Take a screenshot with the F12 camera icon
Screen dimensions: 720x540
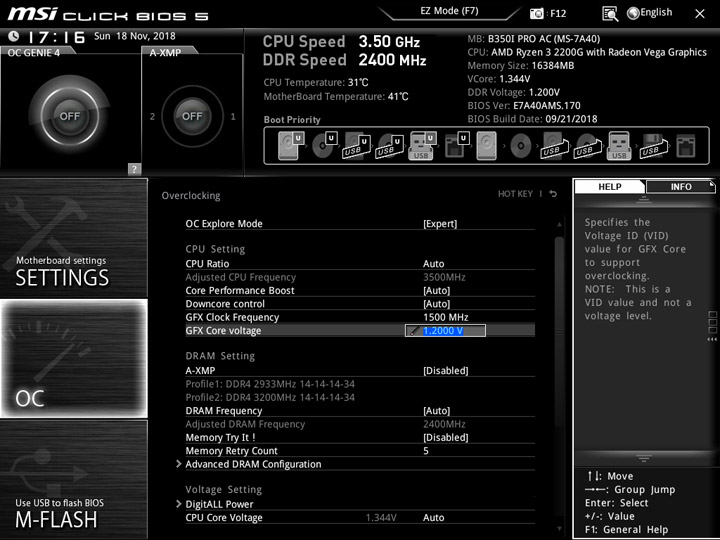(536, 13)
